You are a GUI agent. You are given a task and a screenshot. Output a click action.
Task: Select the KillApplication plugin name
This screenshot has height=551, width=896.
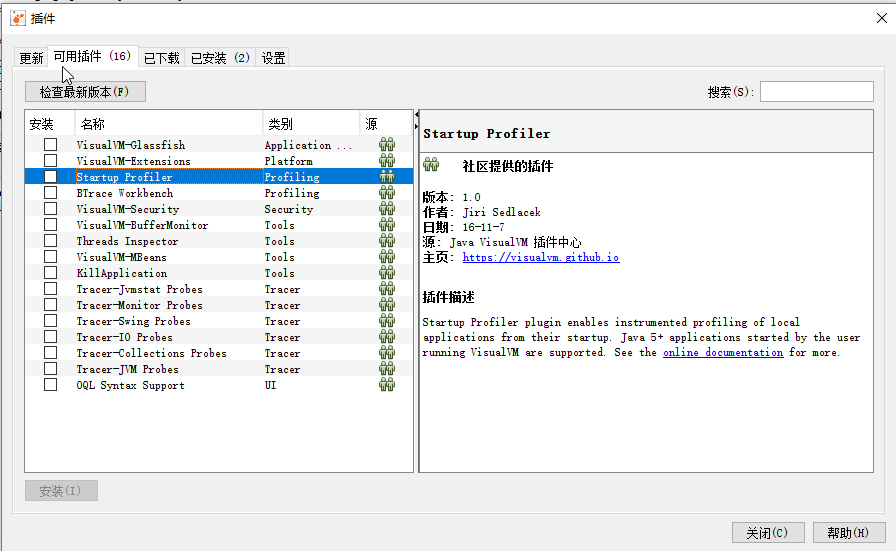tap(122, 273)
